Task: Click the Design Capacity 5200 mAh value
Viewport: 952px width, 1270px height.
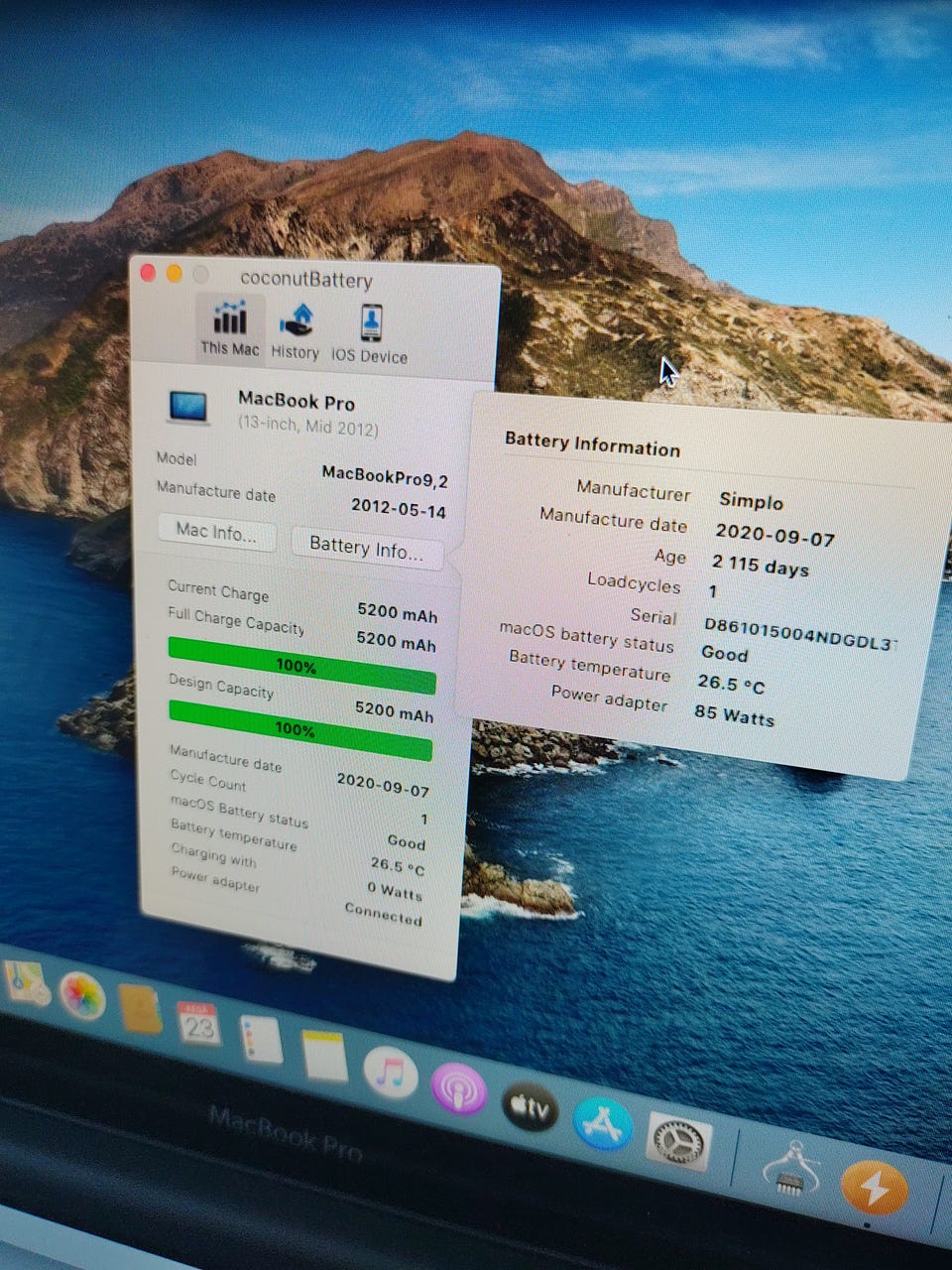Action: (395, 710)
